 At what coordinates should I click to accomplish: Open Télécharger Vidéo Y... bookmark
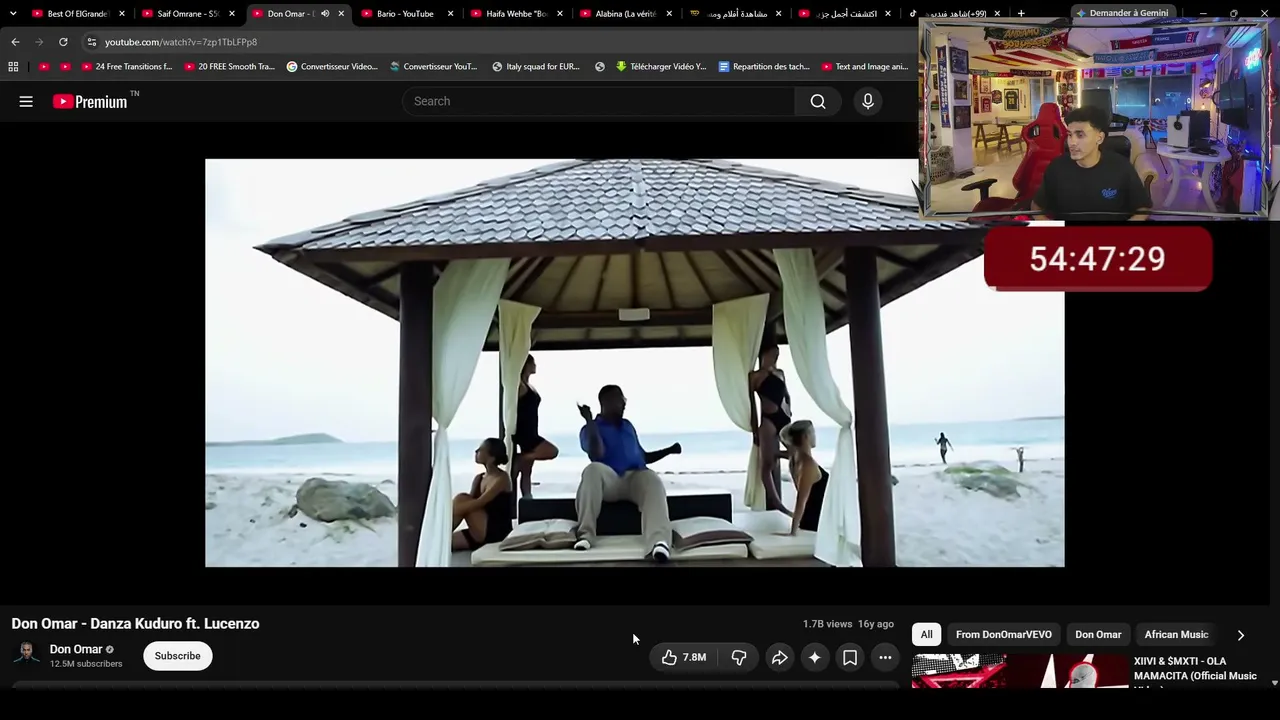tap(661, 67)
